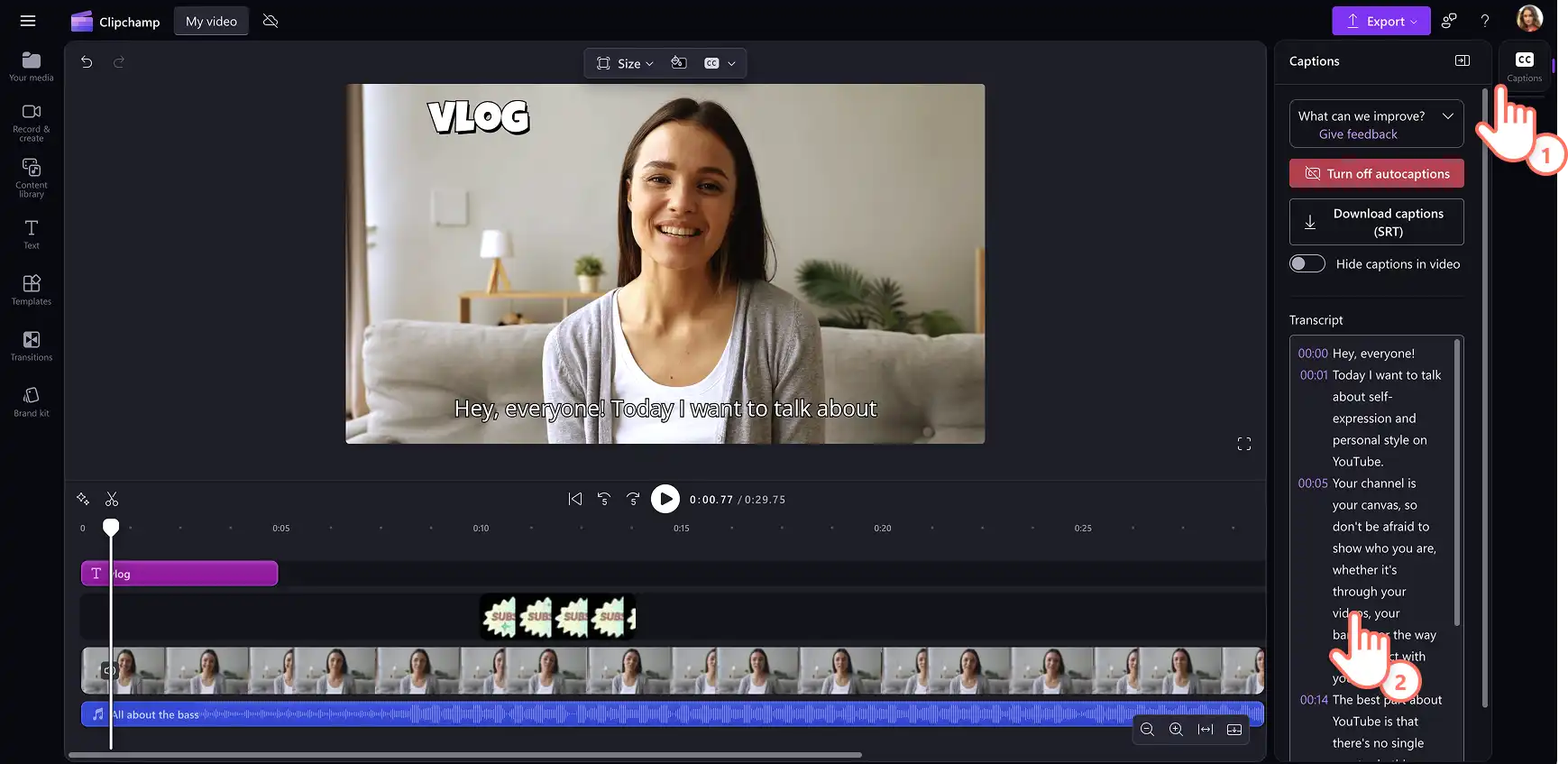Jump to the 00:05 transcript timestamp
Viewport: 1568px width, 764px height.
(x=1313, y=483)
